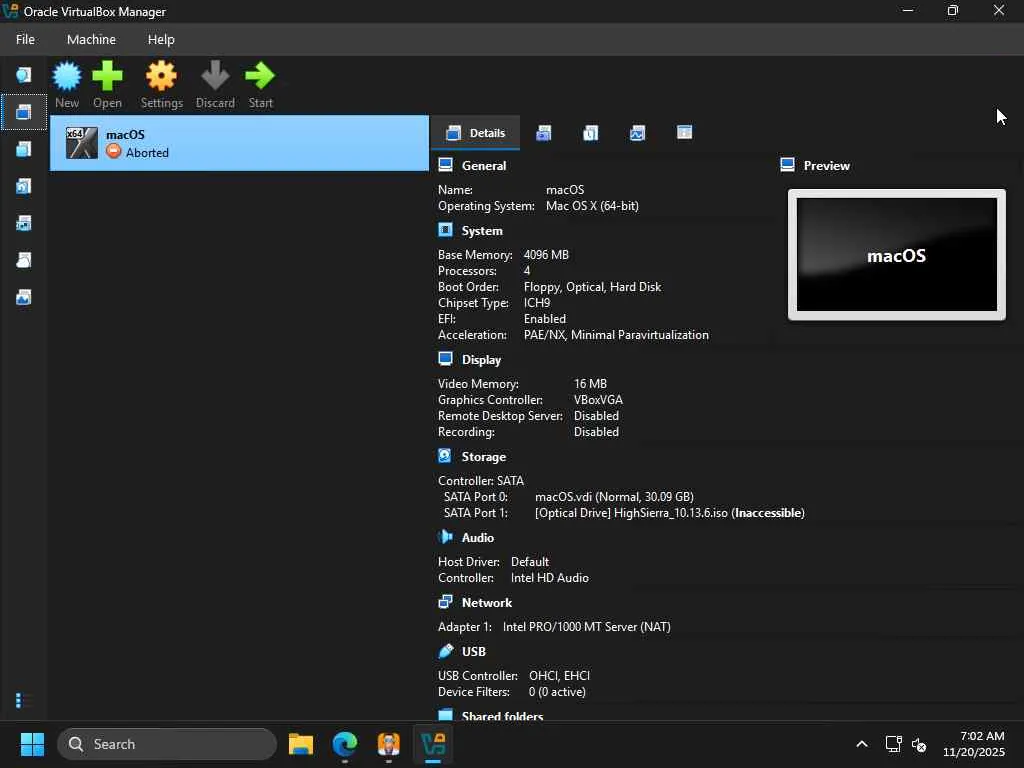Click the Storage section heading
This screenshot has height=768, width=1024.
tap(484, 457)
